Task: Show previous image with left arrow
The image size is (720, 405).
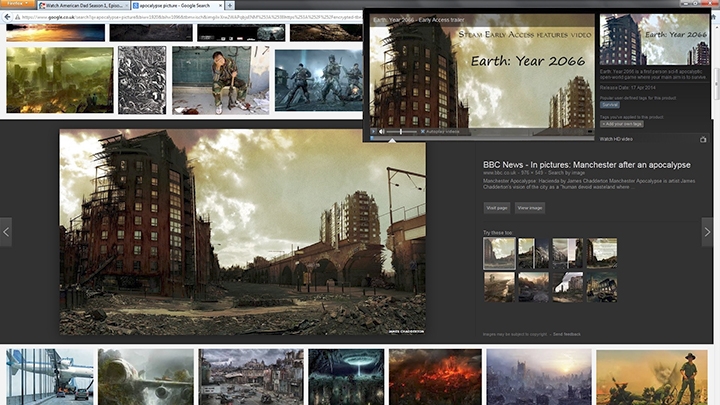Action: tap(7, 231)
